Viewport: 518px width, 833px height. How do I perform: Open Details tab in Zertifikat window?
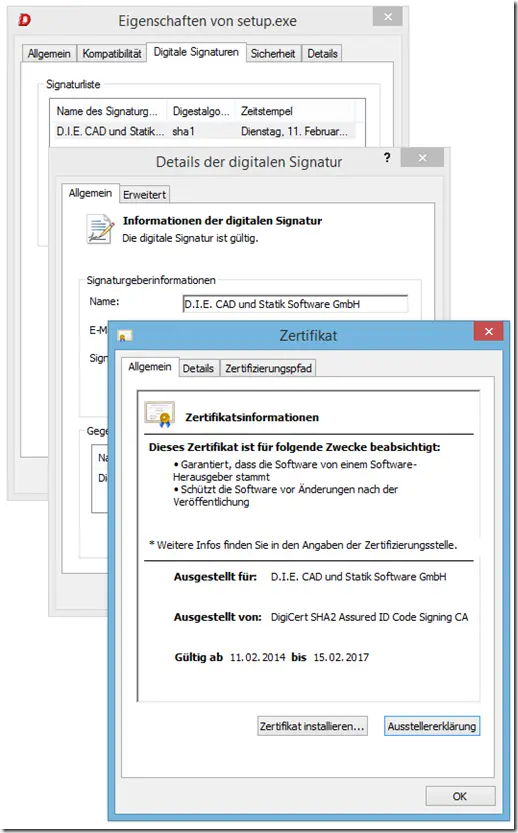[x=198, y=368]
